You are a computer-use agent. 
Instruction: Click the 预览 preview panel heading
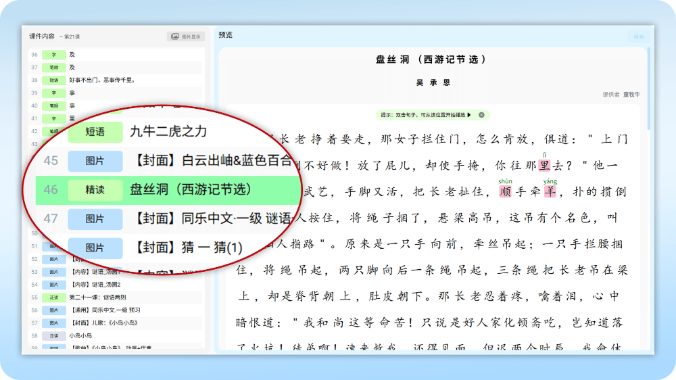click(x=225, y=35)
